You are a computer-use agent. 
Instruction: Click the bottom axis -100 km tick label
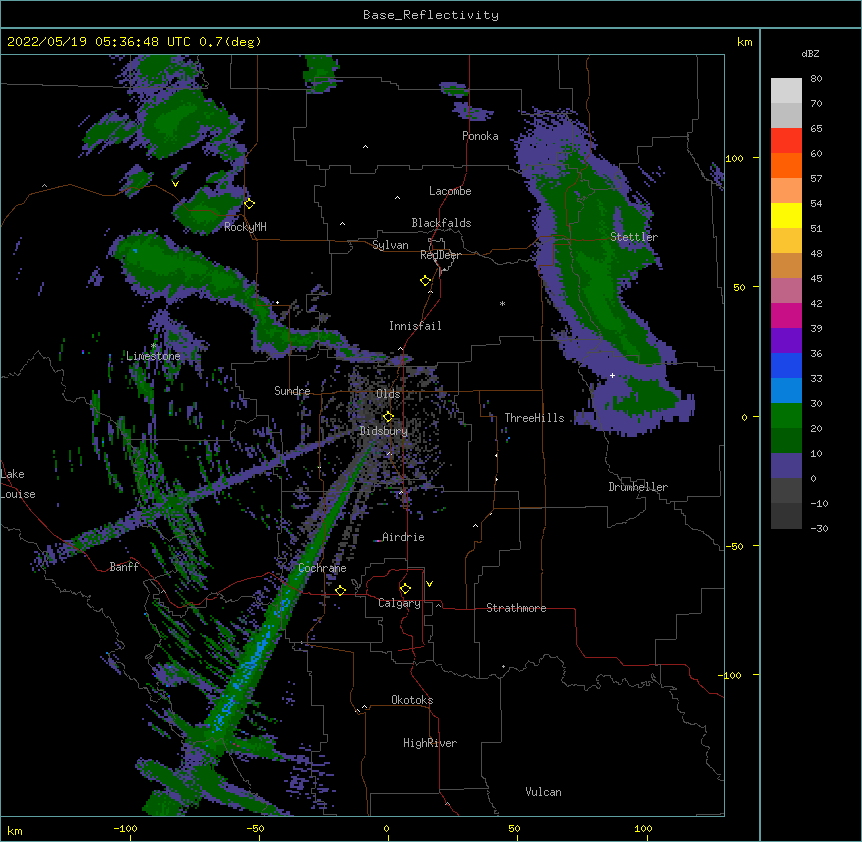coord(125,829)
